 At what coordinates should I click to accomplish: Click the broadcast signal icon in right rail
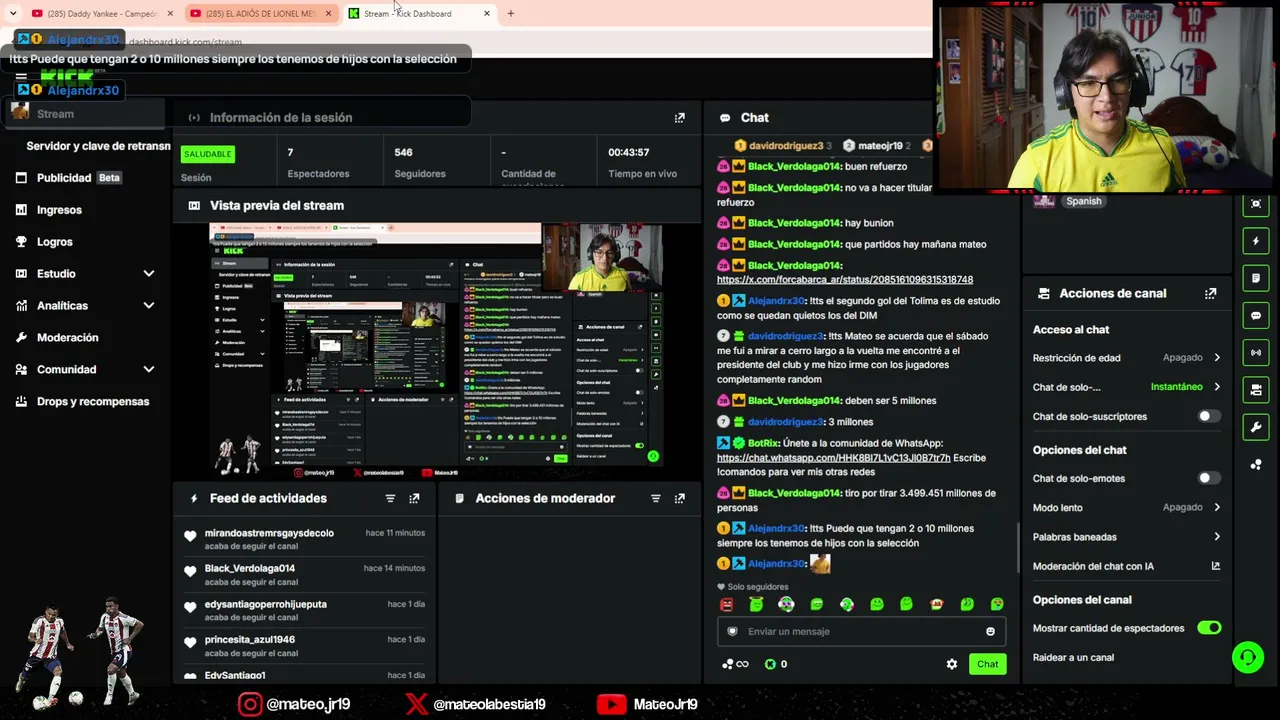(x=1256, y=352)
